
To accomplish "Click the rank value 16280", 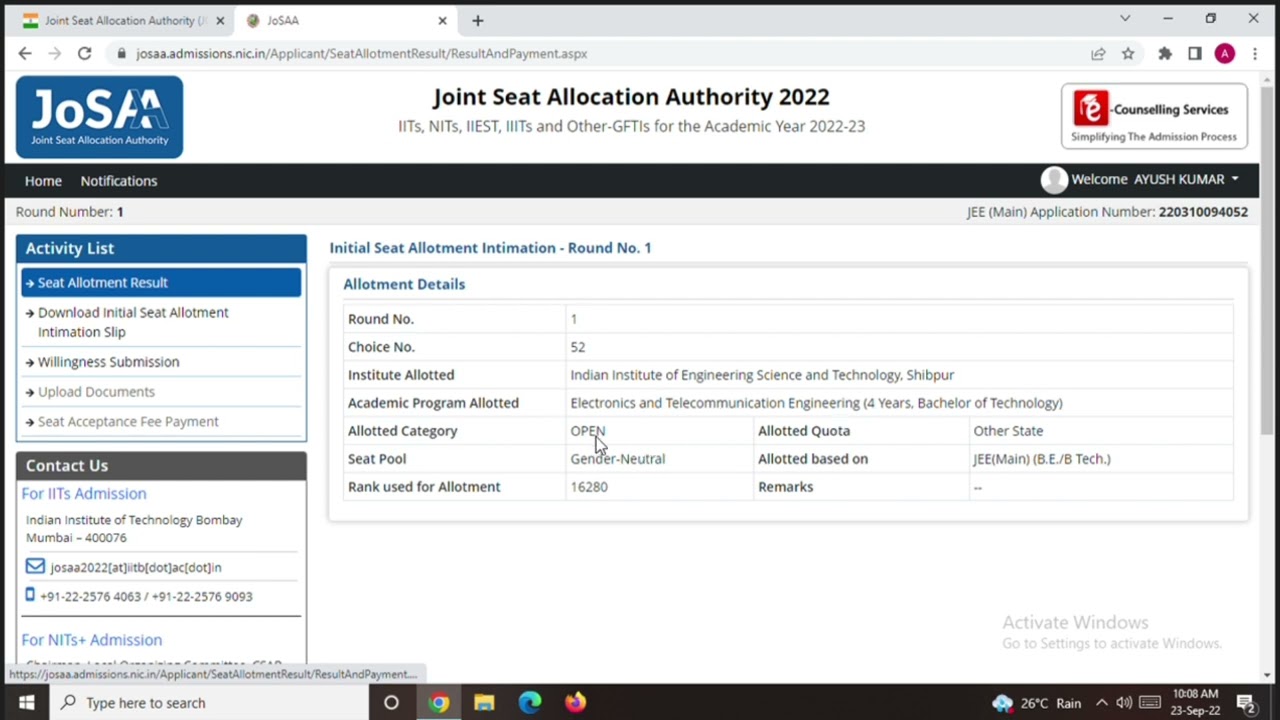I will (589, 487).
